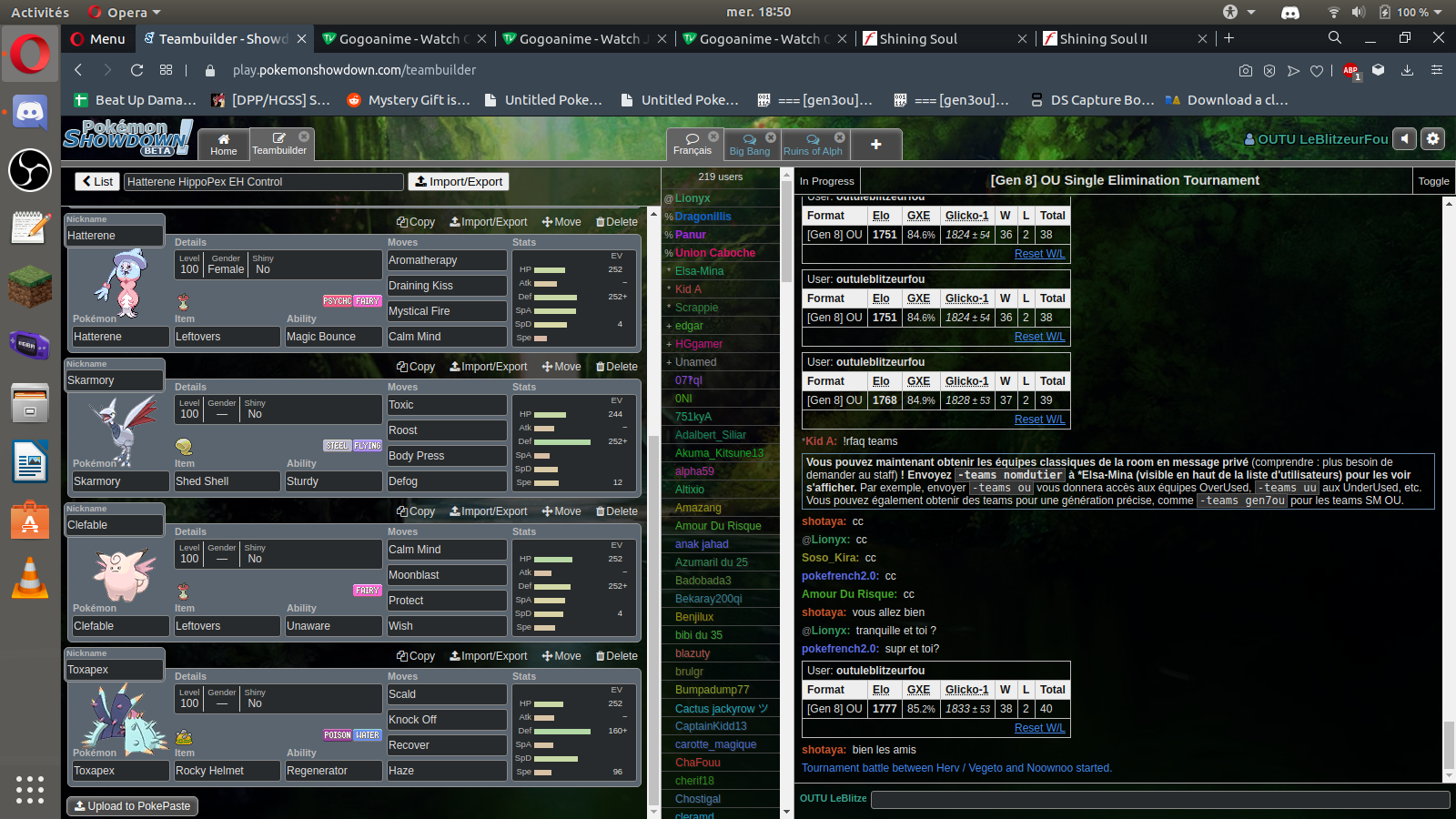Viewport: 1456px width, 819px height.
Task: Change Skarmory's Sturdy ability field
Action: click(333, 481)
